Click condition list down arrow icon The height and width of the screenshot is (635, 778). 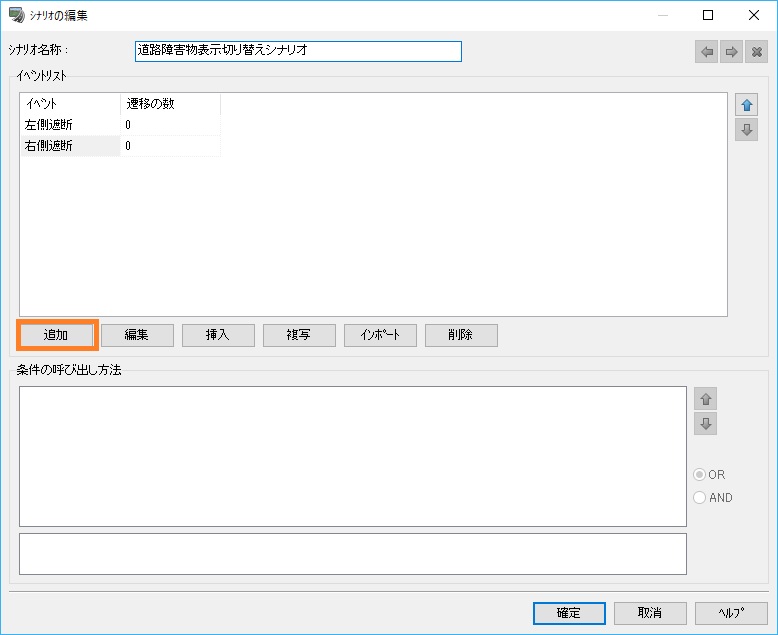[x=706, y=424]
